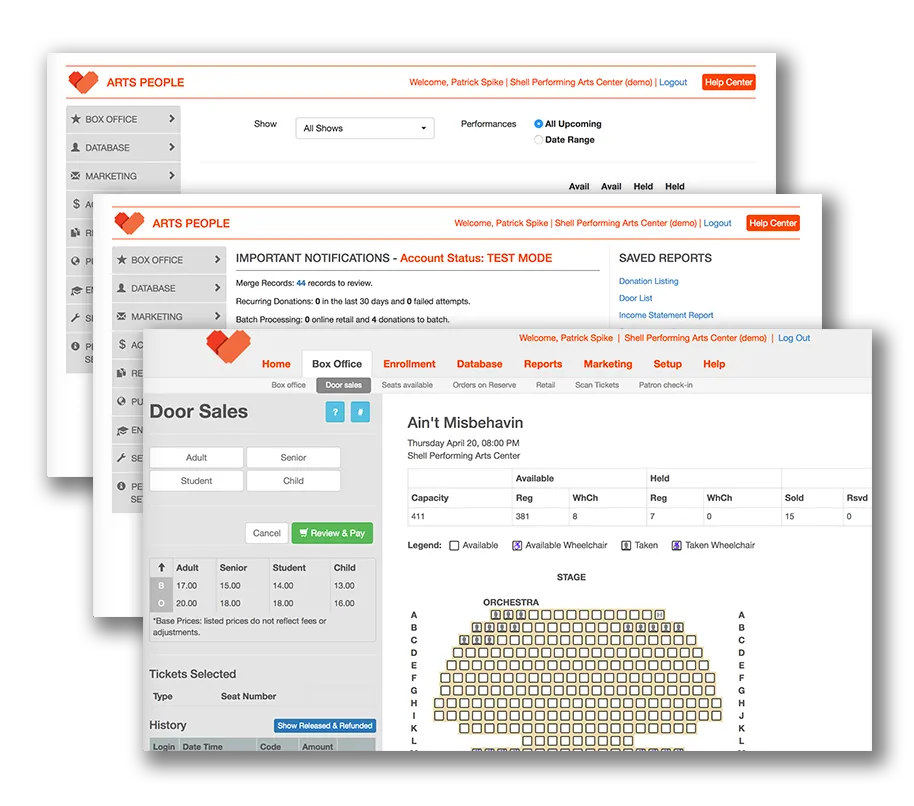914x806 pixels.
Task: Click the Marketing envelope icon in back window sidebar
Action: coord(75,175)
